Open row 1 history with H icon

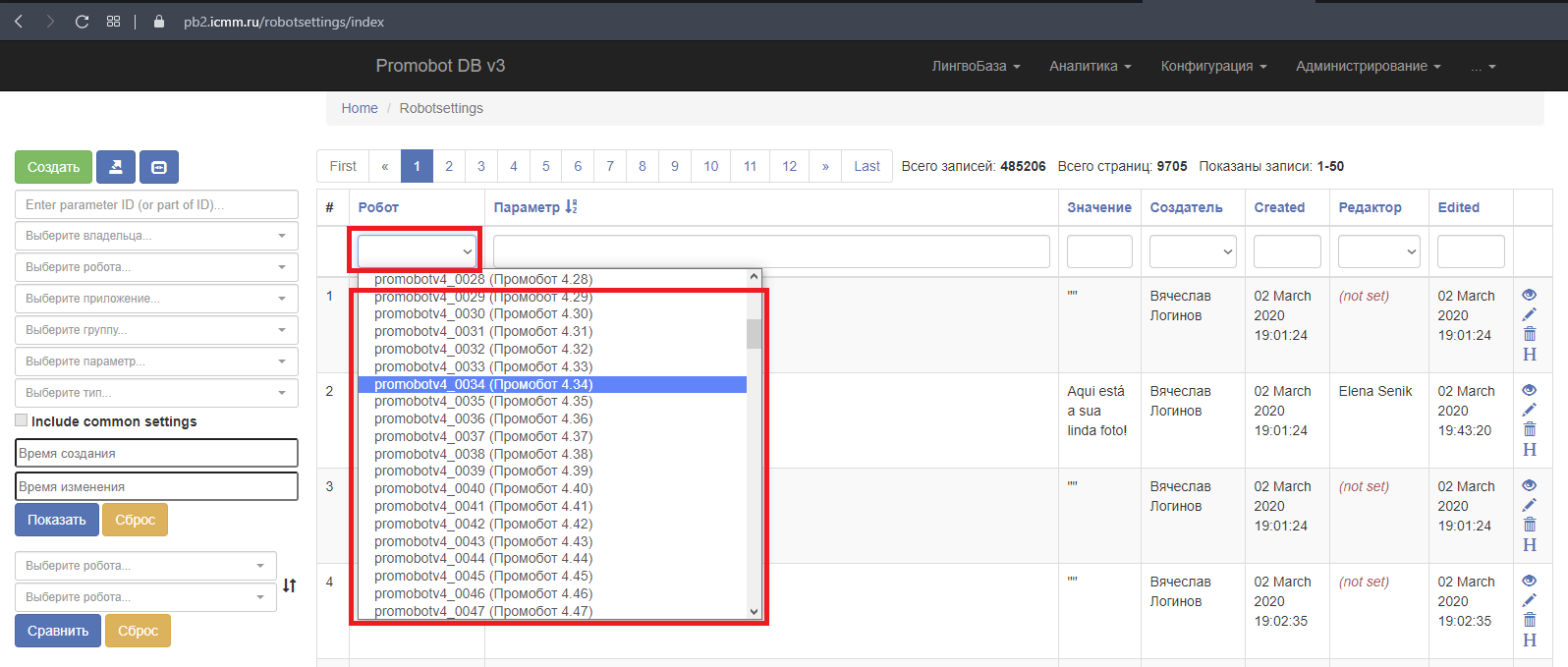1529,355
